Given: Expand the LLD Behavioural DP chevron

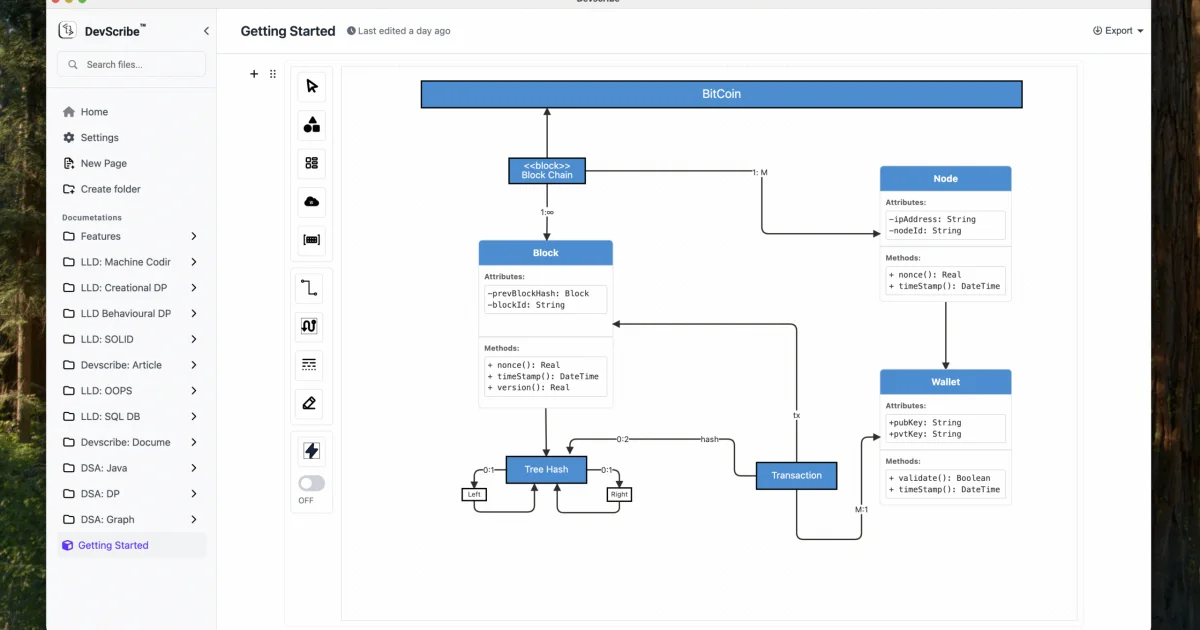Looking at the screenshot, I should [x=193, y=313].
